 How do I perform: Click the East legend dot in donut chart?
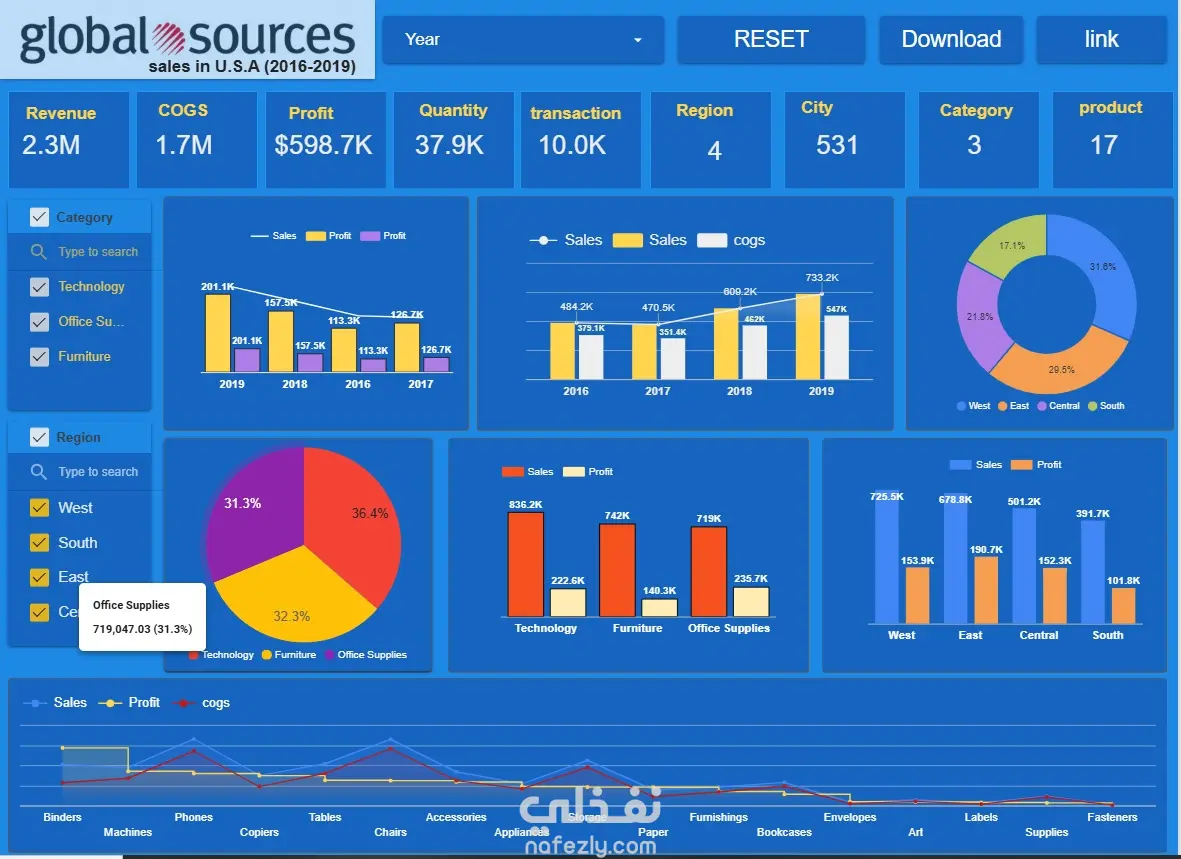pos(1002,406)
